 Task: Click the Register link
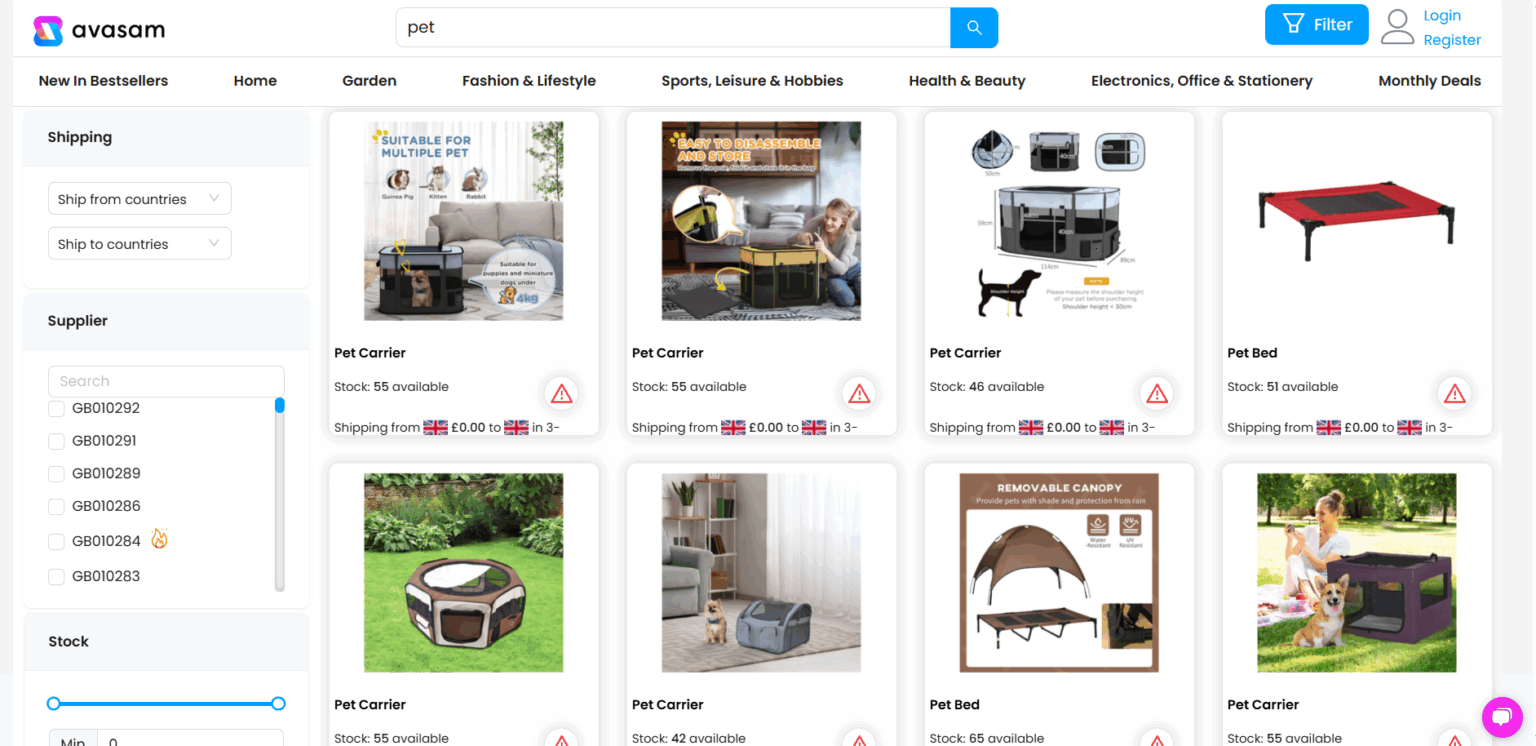(1452, 40)
